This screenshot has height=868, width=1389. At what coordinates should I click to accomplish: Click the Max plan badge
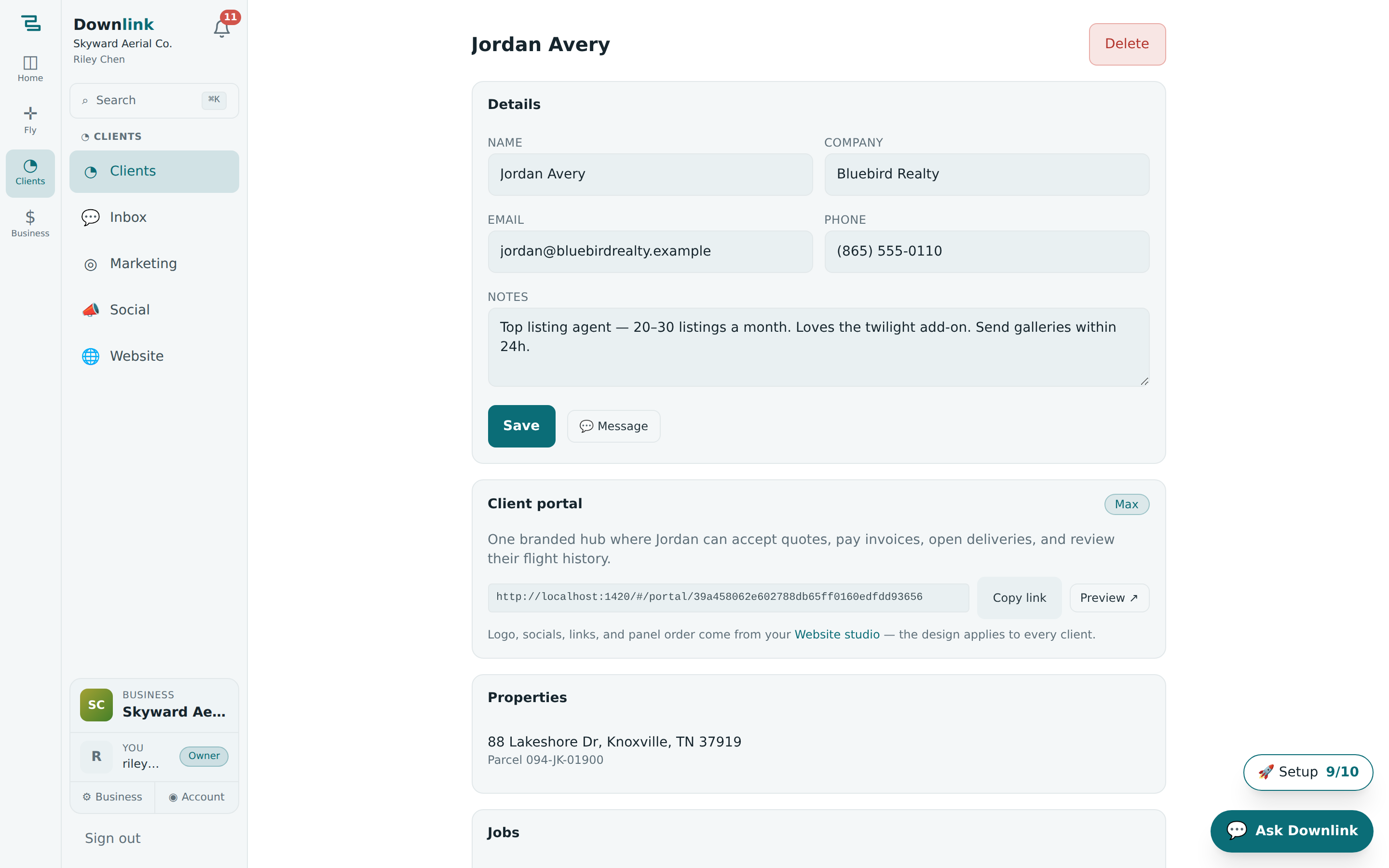coord(1126,504)
